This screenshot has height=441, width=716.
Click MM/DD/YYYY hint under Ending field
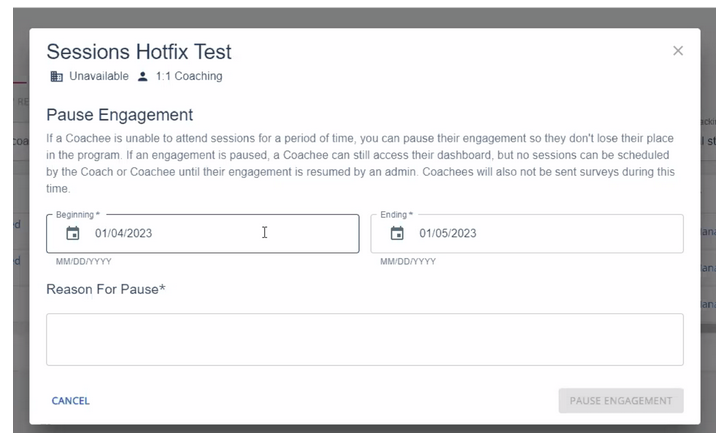408,262
